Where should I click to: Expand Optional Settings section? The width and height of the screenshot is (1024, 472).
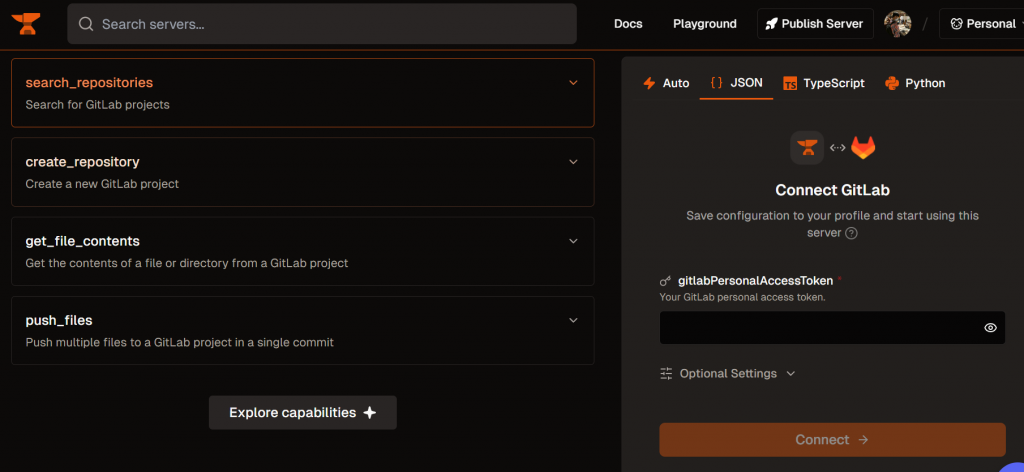point(728,373)
